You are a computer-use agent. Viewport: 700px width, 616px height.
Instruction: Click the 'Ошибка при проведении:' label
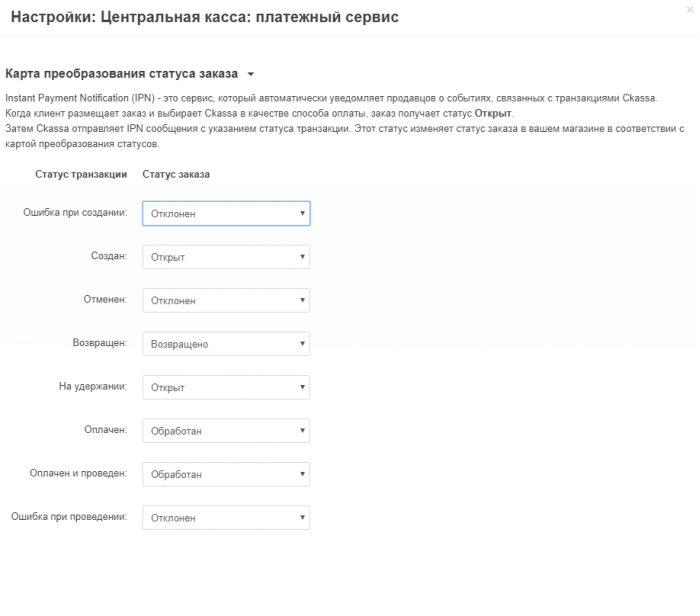click(x=69, y=516)
